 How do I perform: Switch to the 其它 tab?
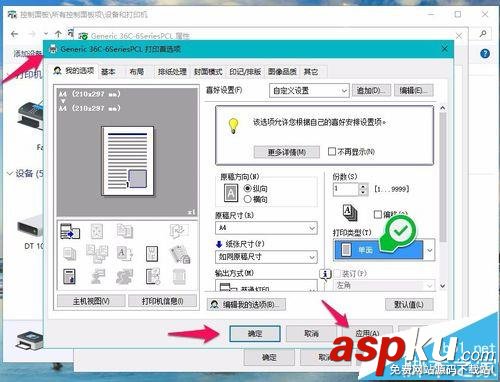tap(311, 72)
